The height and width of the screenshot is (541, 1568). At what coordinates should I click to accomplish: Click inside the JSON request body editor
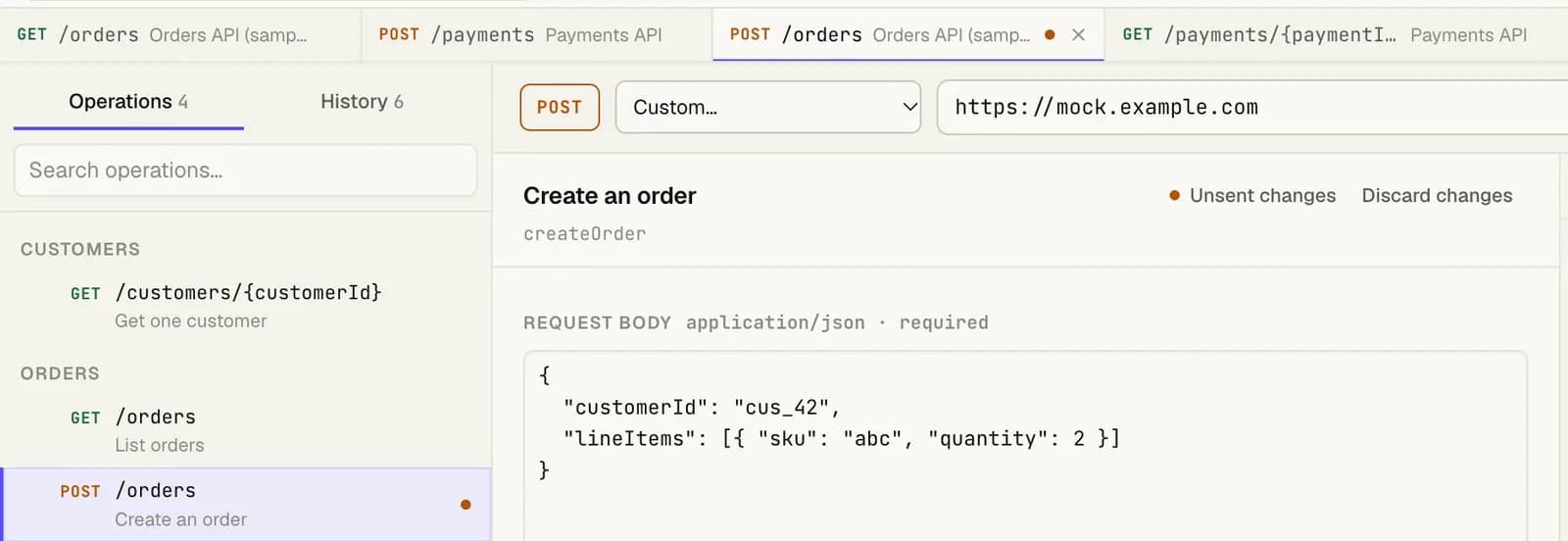(x=1025, y=446)
